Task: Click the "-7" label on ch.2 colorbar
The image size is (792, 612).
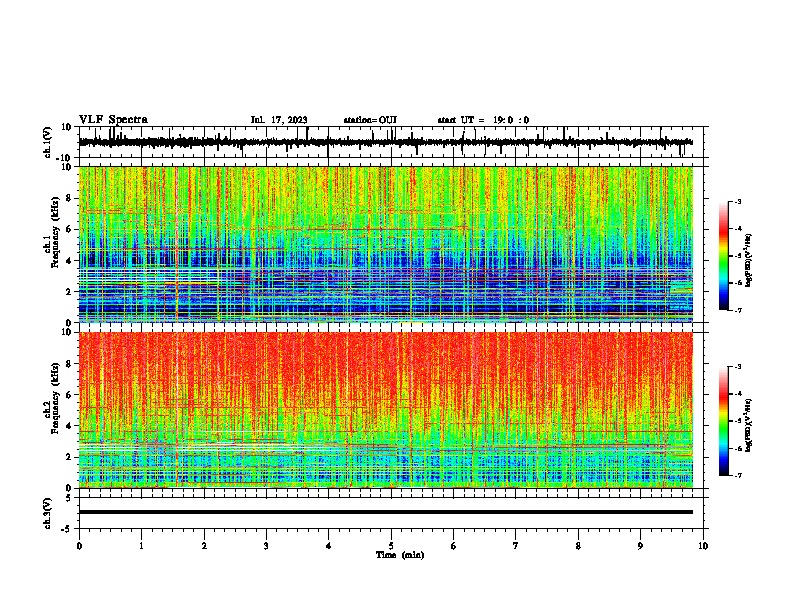Action: 738,476
